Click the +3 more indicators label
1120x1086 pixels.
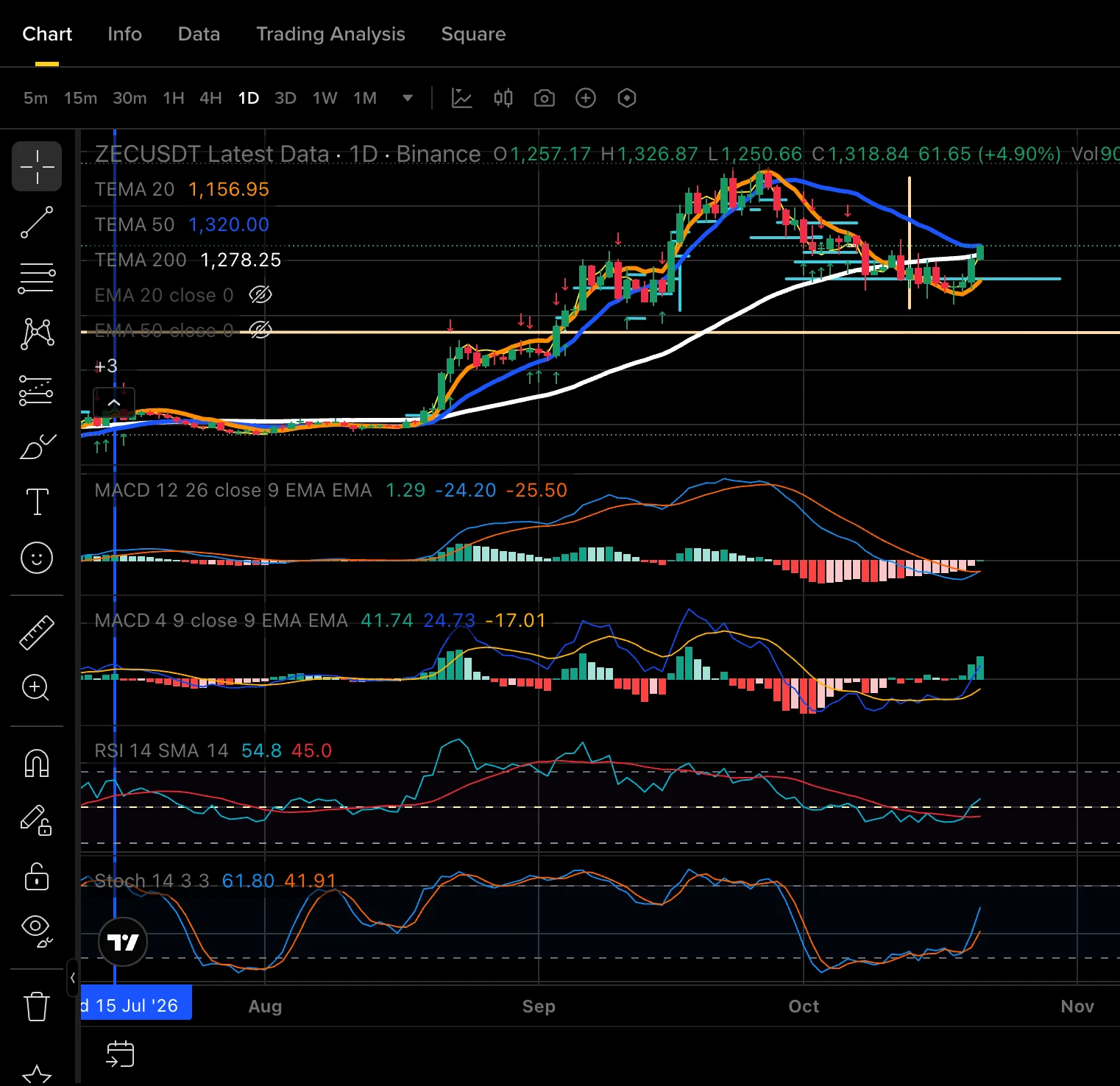tap(106, 366)
